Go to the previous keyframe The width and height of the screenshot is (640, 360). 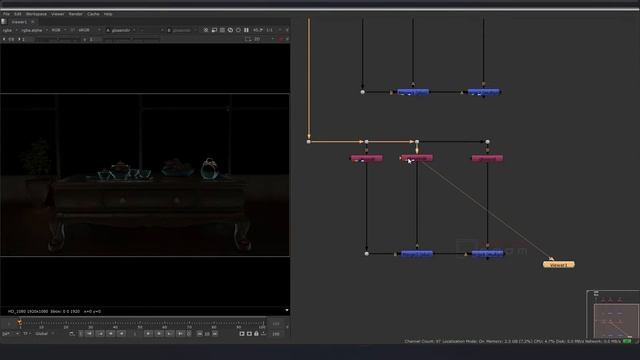coord(100,334)
